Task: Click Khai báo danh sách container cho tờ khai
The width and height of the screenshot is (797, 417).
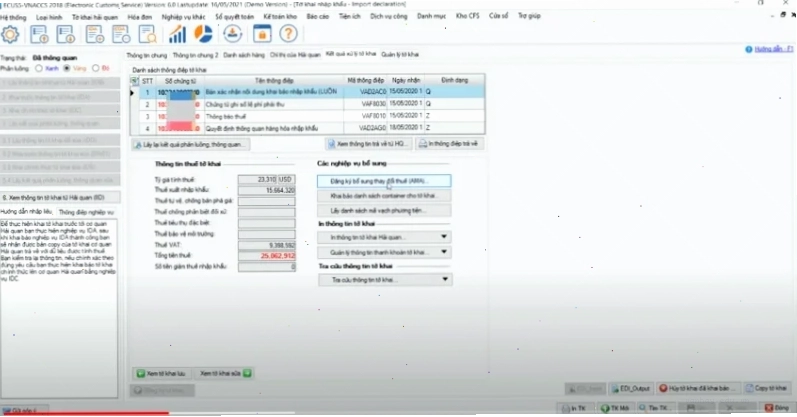Action: click(x=384, y=196)
